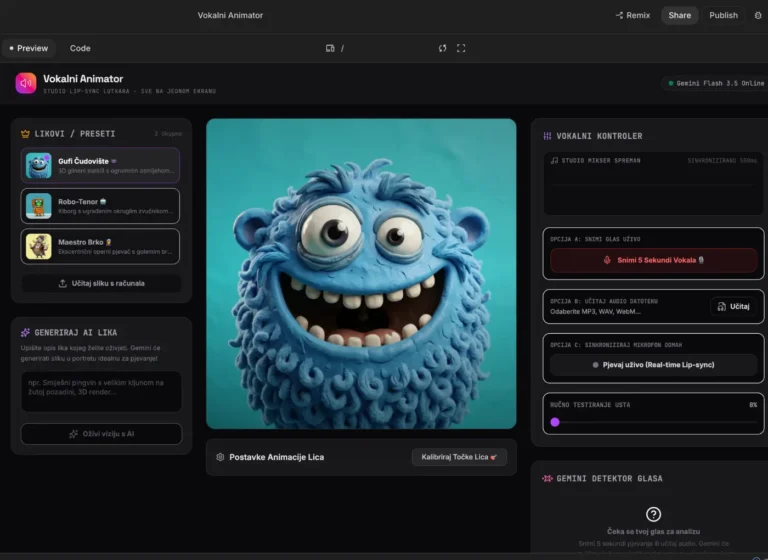The width and height of the screenshot is (768, 560).
Task: Click the Učitaj audio file button
Action: click(x=733, y=307)
